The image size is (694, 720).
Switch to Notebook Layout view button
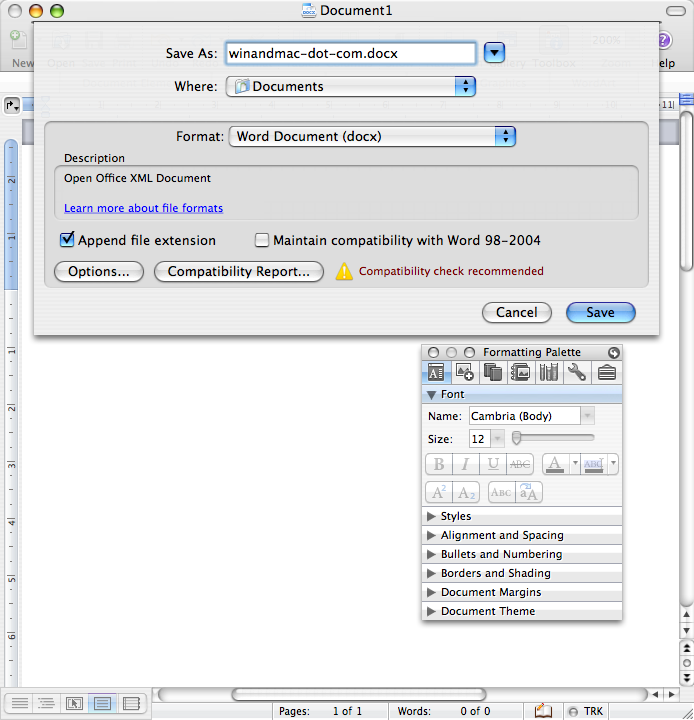(x=131, y=703)
